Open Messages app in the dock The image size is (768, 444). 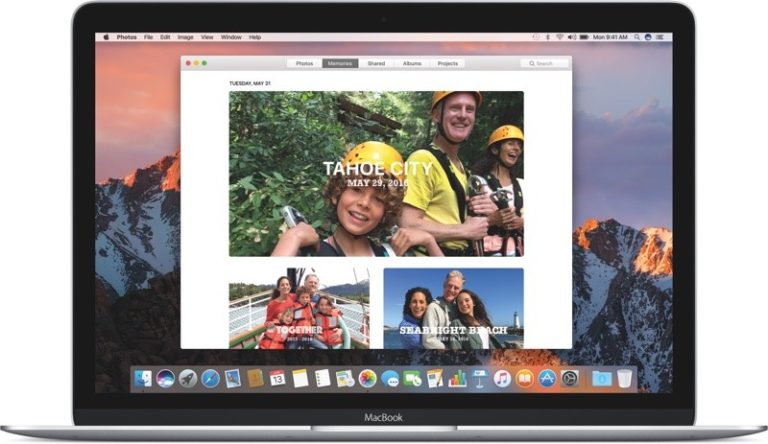[390, 379]
